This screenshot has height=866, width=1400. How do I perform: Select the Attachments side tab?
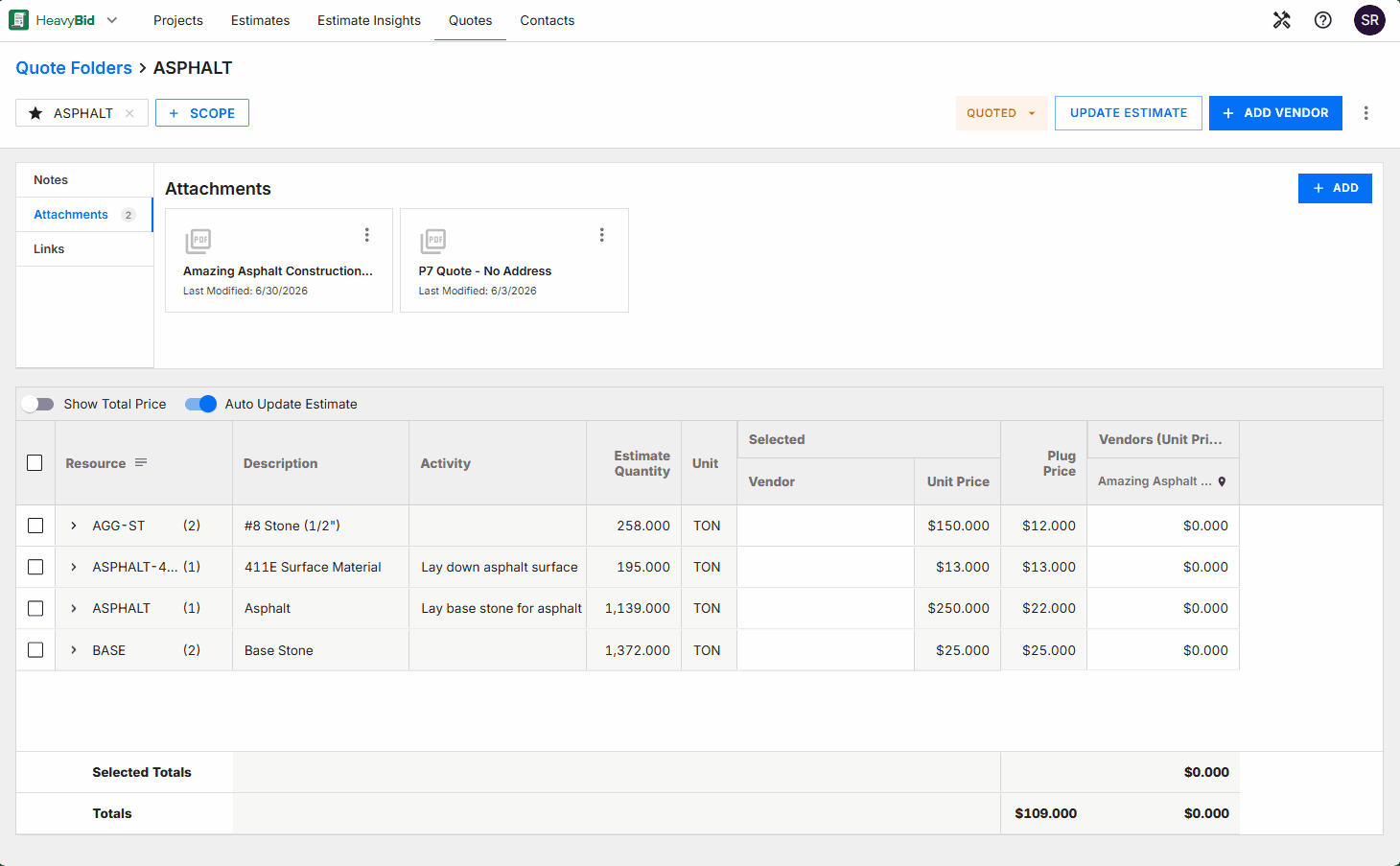[84, 215]
